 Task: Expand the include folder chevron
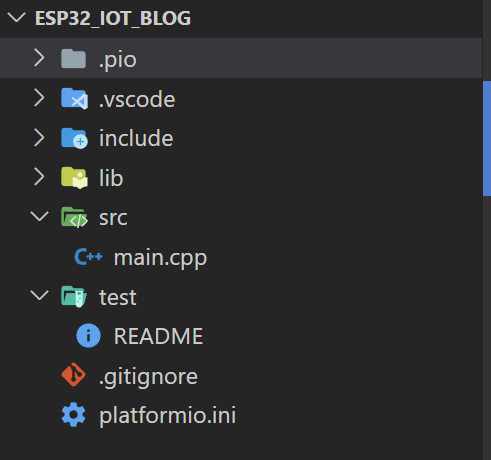click(x=39, y=138)
